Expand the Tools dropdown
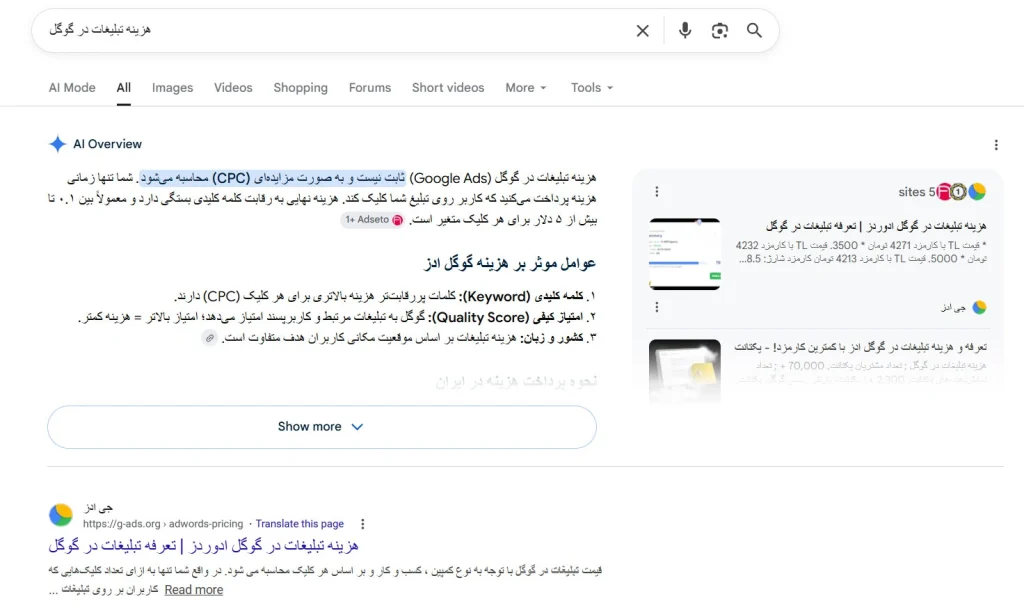The image size is (1024, 608). click(x=592, y=88)
